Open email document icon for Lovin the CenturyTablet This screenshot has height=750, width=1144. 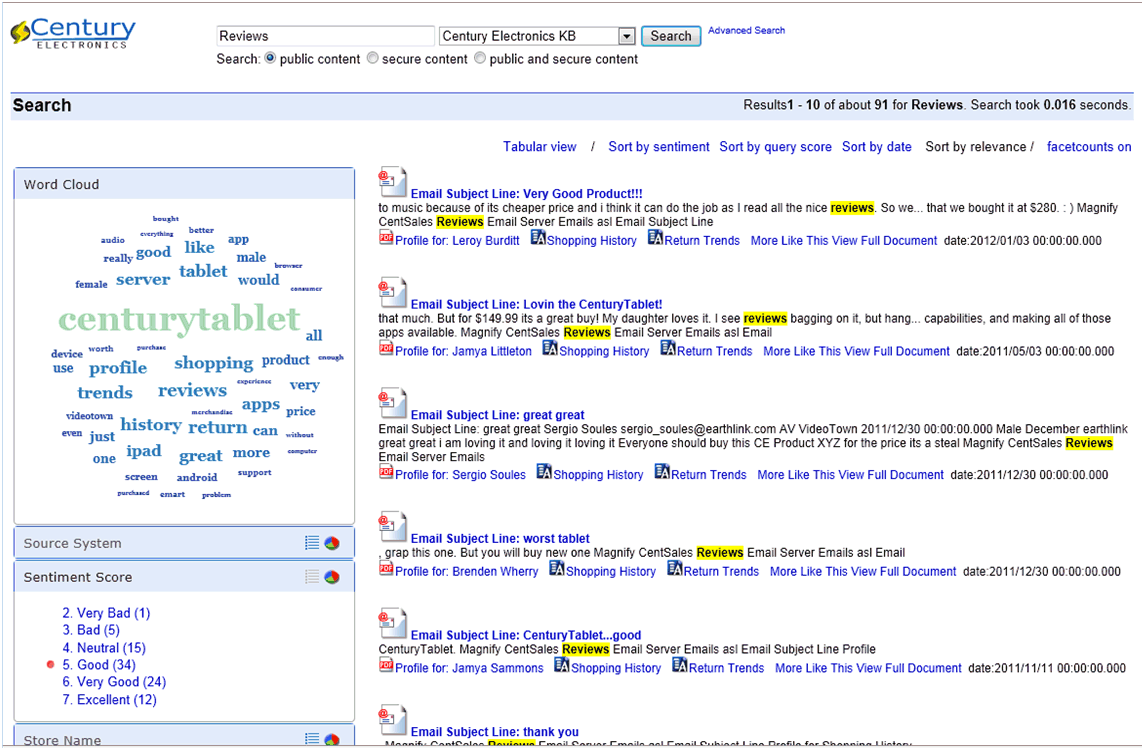tap(393, 293)
